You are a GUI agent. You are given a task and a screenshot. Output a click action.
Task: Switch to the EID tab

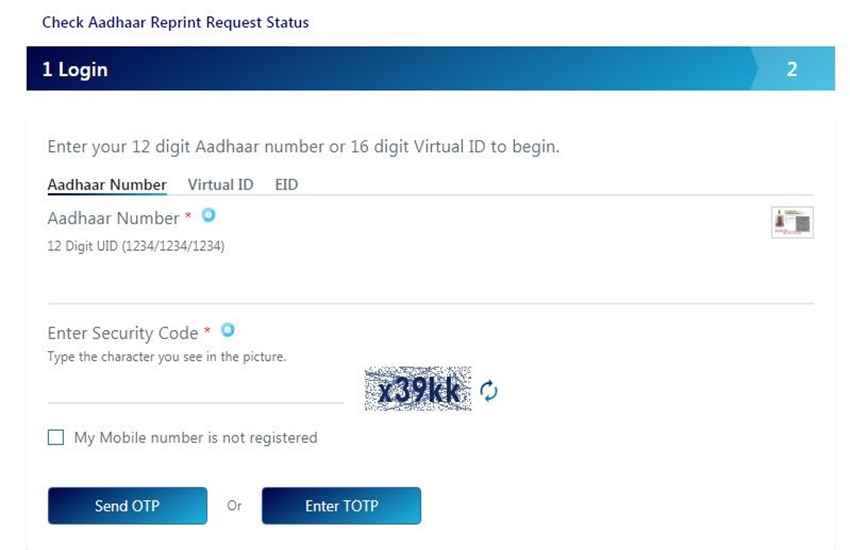[x=286, y=185]
